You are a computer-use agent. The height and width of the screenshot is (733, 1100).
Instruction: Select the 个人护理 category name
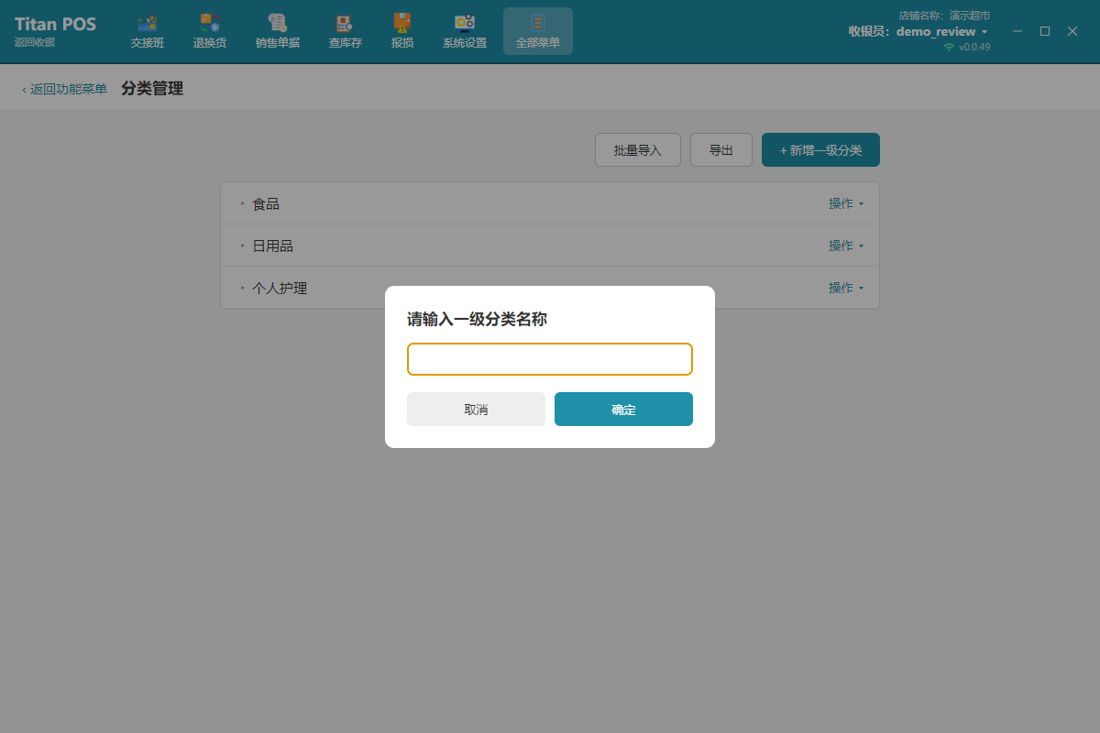pyautogui.click(x=280, y=288)
